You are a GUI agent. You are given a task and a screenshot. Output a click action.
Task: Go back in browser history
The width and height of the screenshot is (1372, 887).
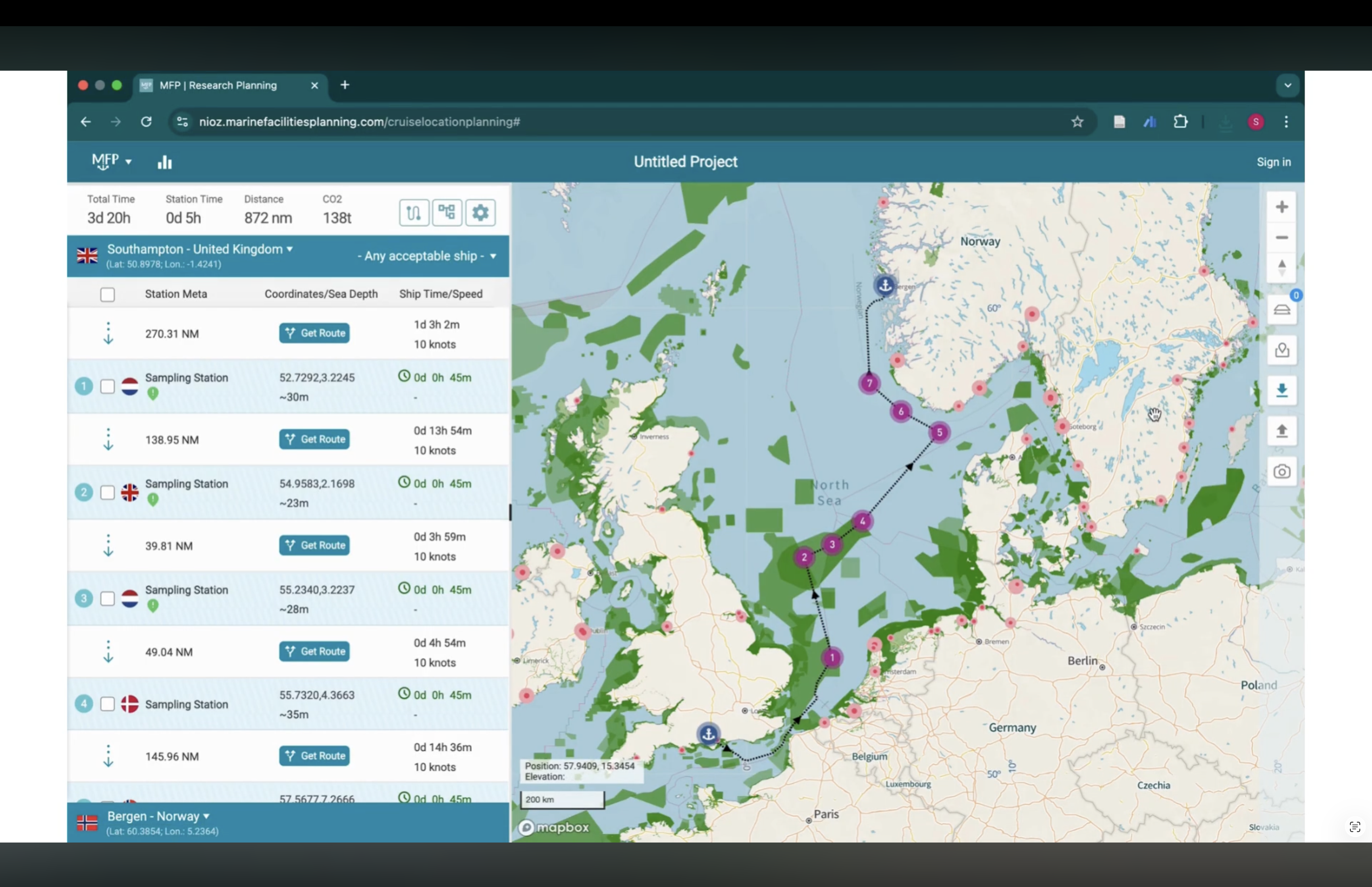tap(86, 121)
